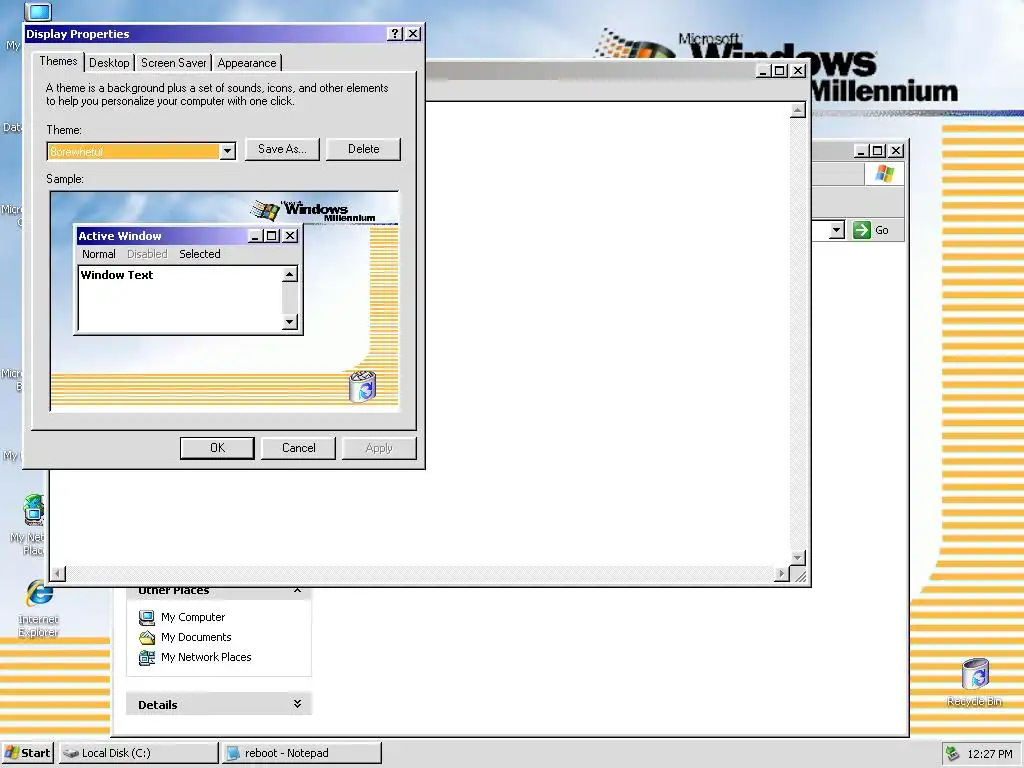Open the Screen Saver tab
This screenshot has width=1024, height=768.
coord(173,63)
